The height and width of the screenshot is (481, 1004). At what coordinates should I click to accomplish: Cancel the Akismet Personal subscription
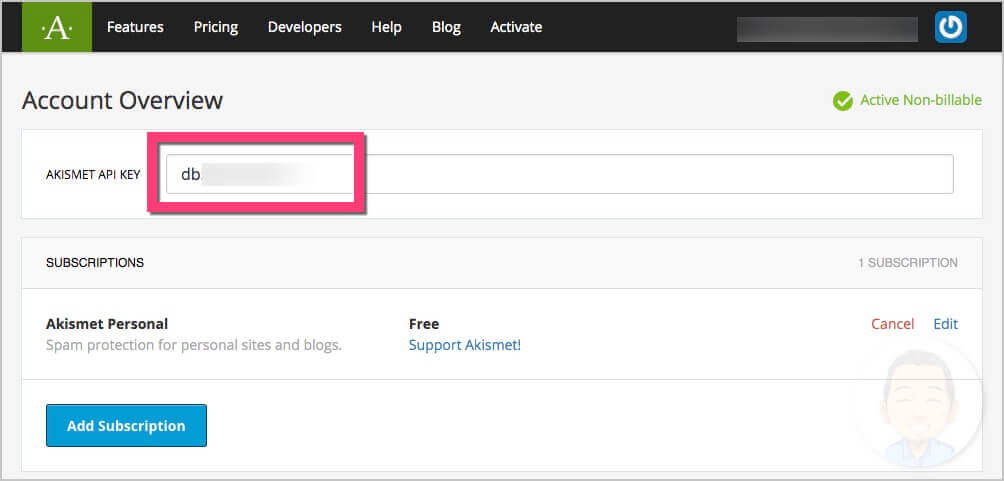(893, 324)
